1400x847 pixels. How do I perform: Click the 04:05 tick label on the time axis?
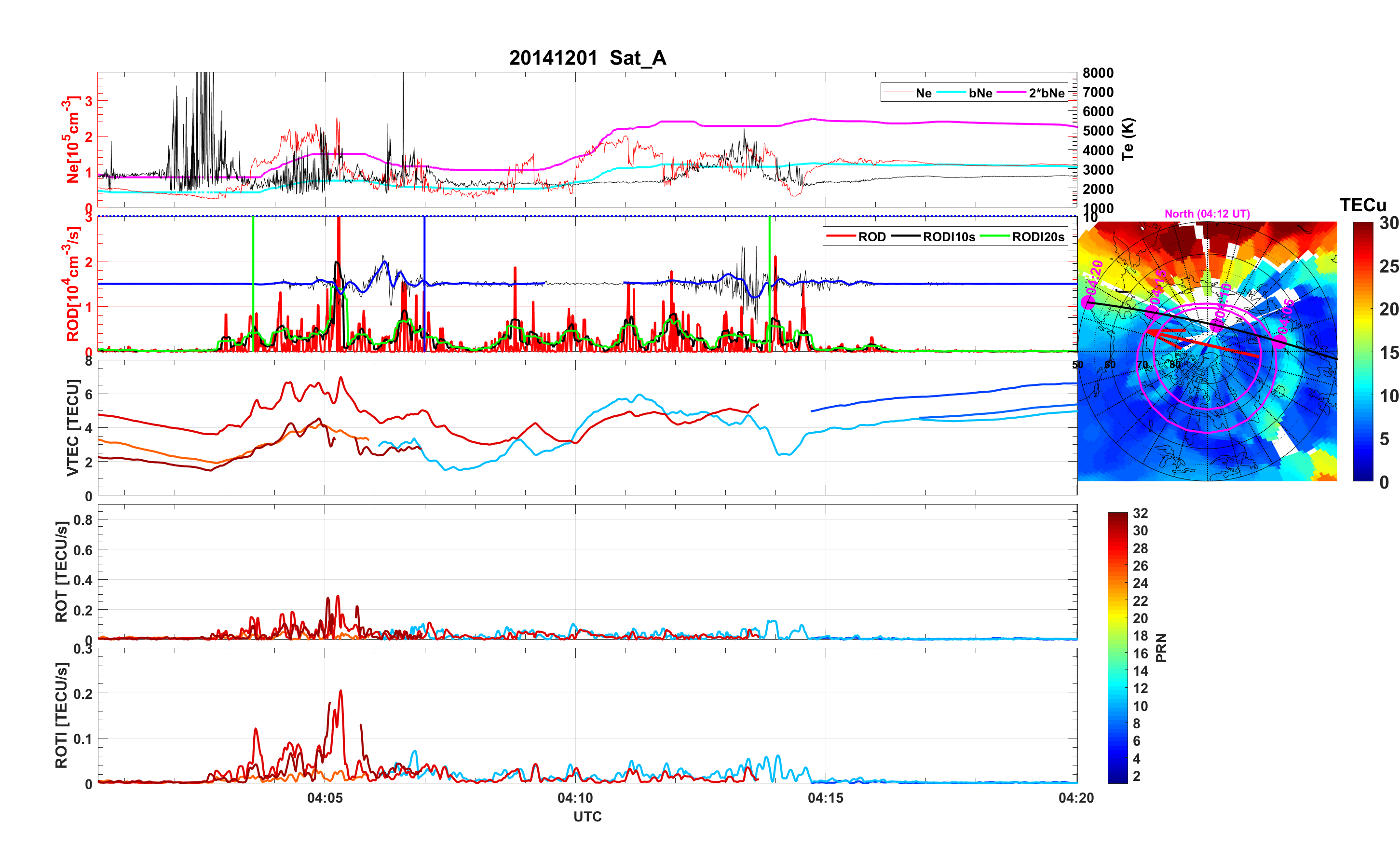(x=325, y=797)
